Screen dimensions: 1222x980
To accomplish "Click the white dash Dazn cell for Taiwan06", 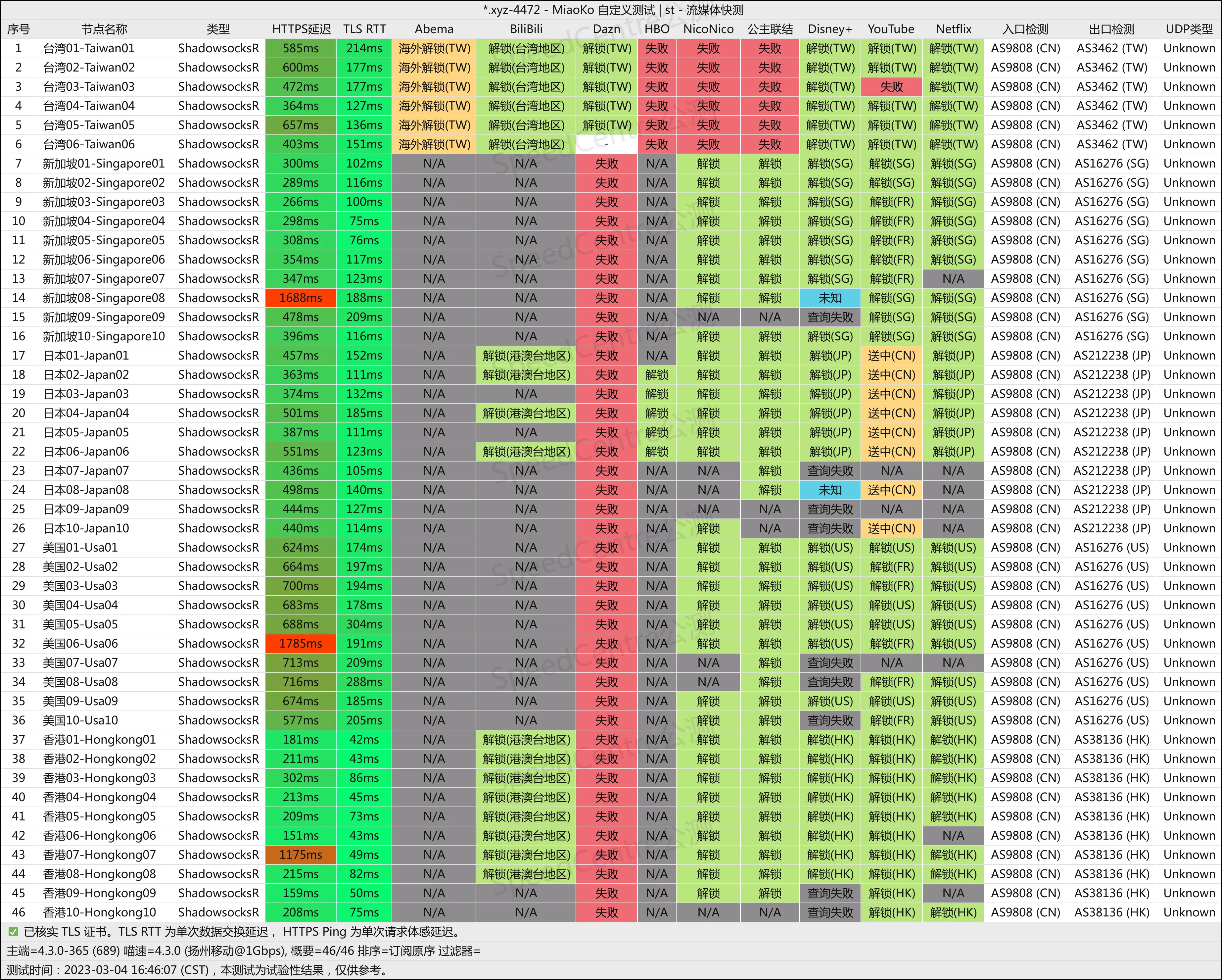I will [606, 145].
